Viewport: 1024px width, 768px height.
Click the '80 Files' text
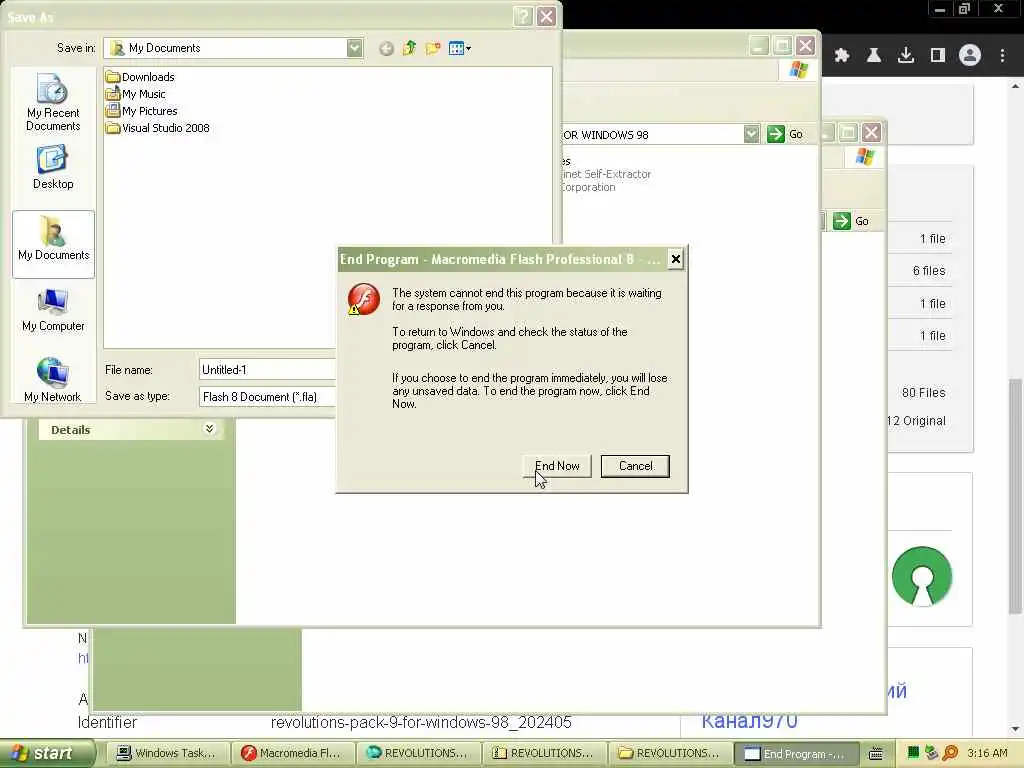[923, 392]
